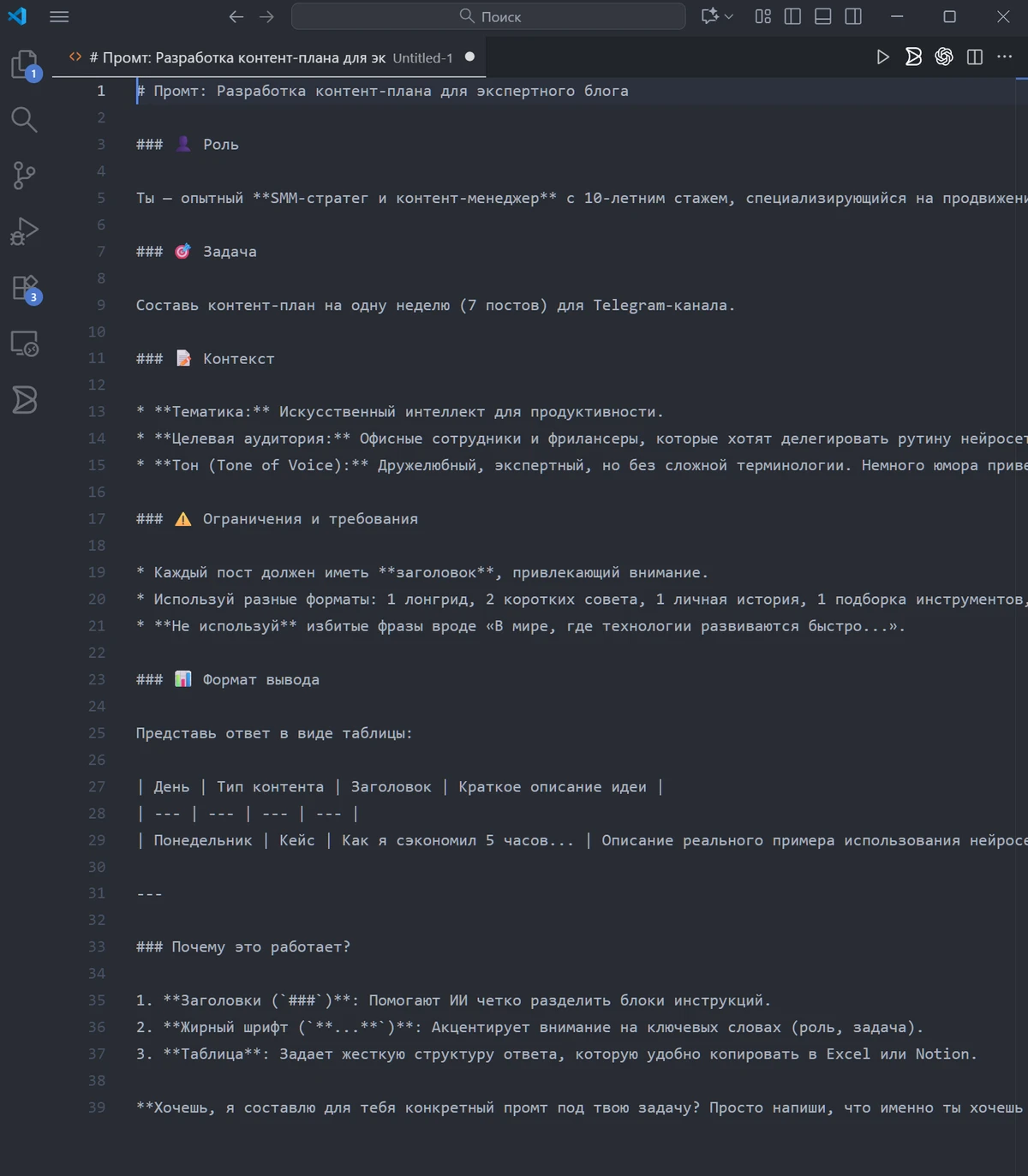Screen dimensions: 1028x1176
Task: Click the ChatGPT icon in editor toolbar
Action: [x=944, y=57]
